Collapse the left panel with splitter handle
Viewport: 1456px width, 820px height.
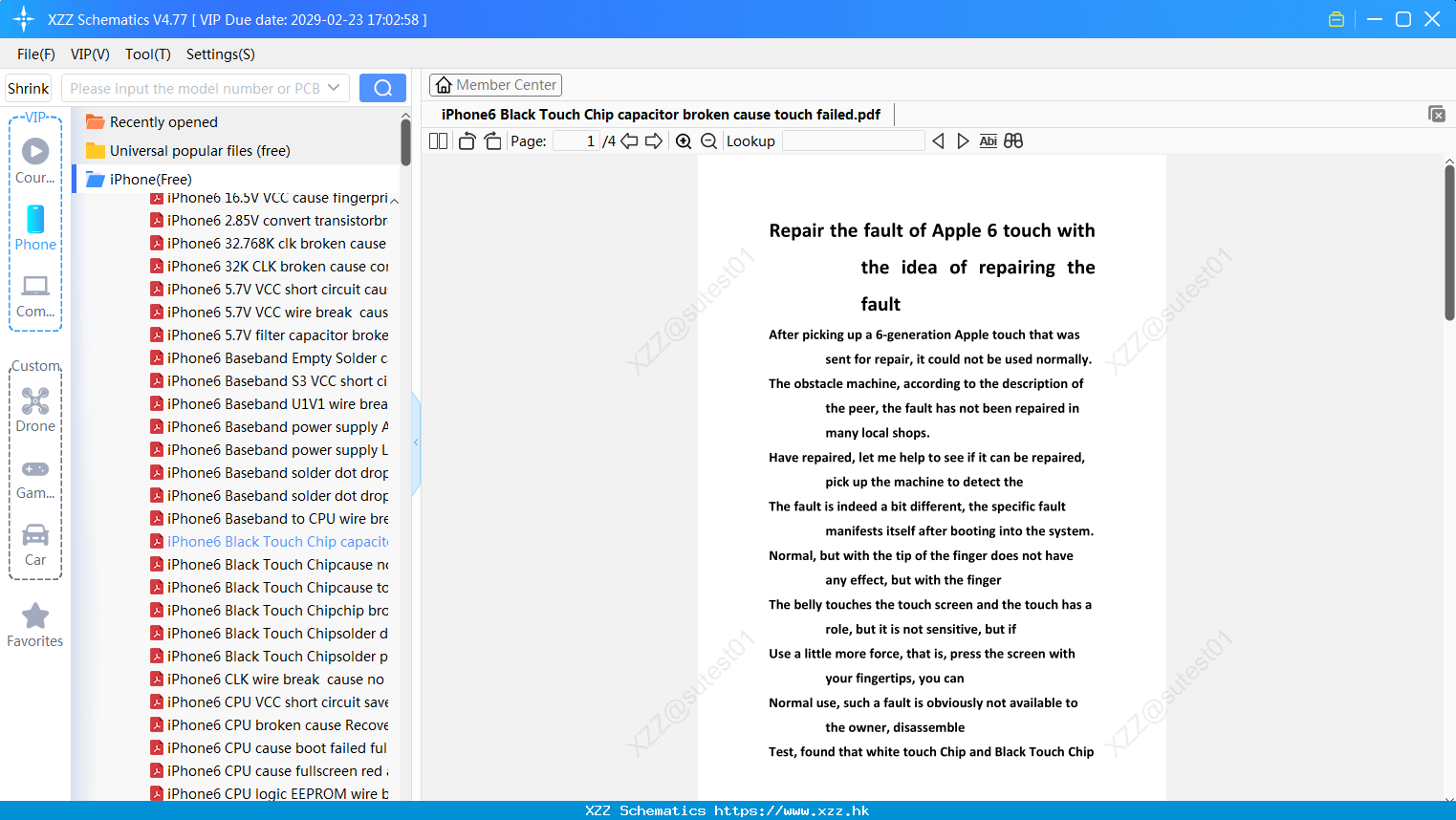pos(416,442)
